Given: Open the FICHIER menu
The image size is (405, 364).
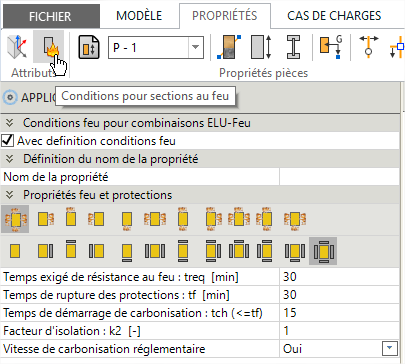Looking at the screenshot, I should 50,16.
